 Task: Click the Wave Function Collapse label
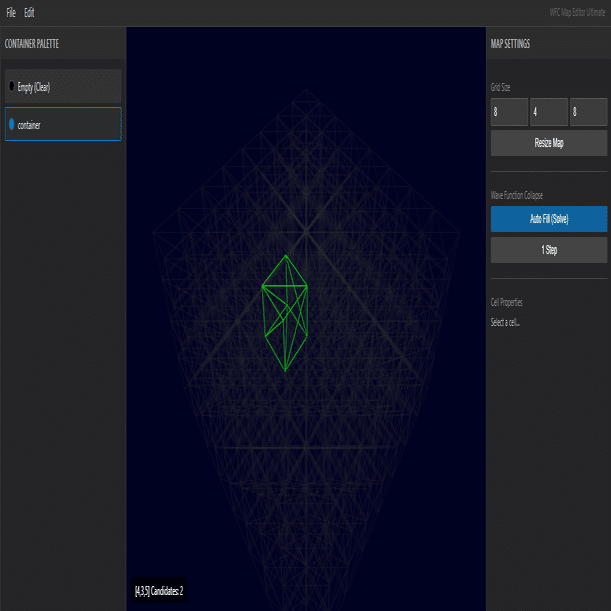517,195
